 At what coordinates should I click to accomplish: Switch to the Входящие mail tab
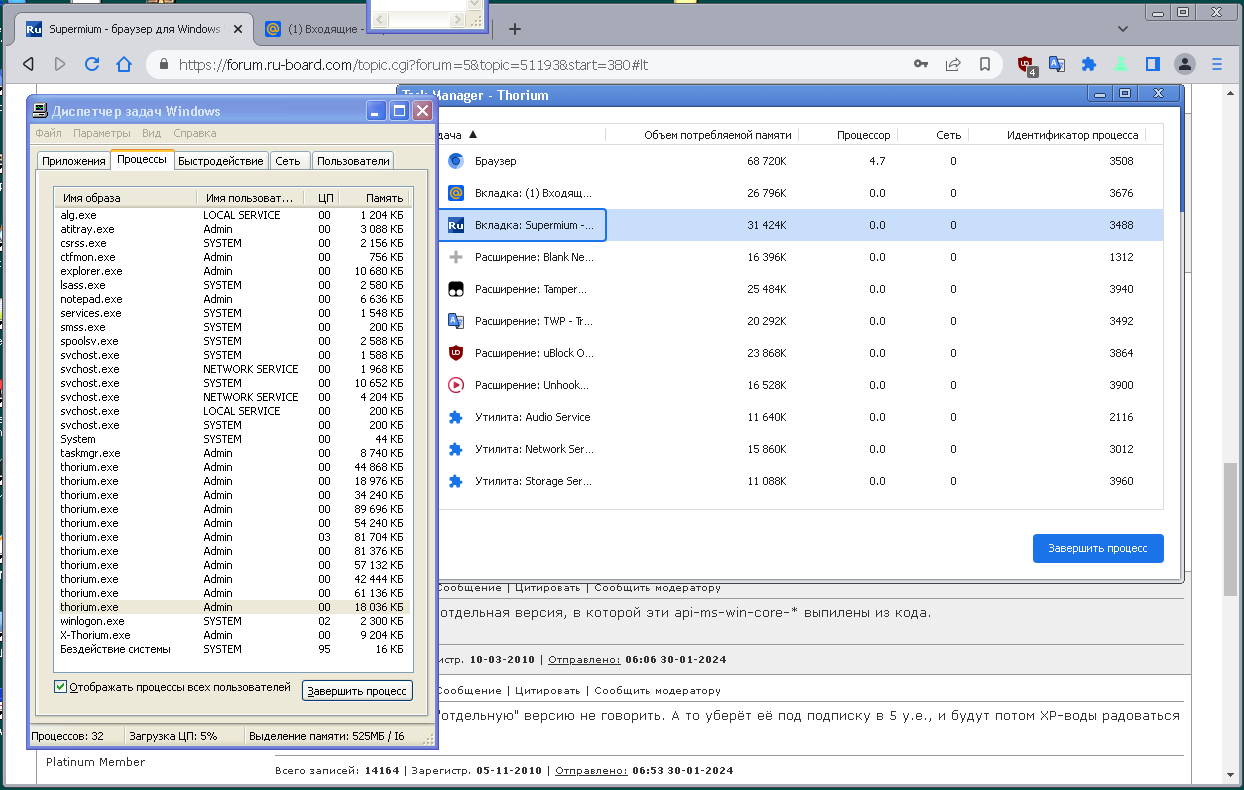click(x=322, y=29)
